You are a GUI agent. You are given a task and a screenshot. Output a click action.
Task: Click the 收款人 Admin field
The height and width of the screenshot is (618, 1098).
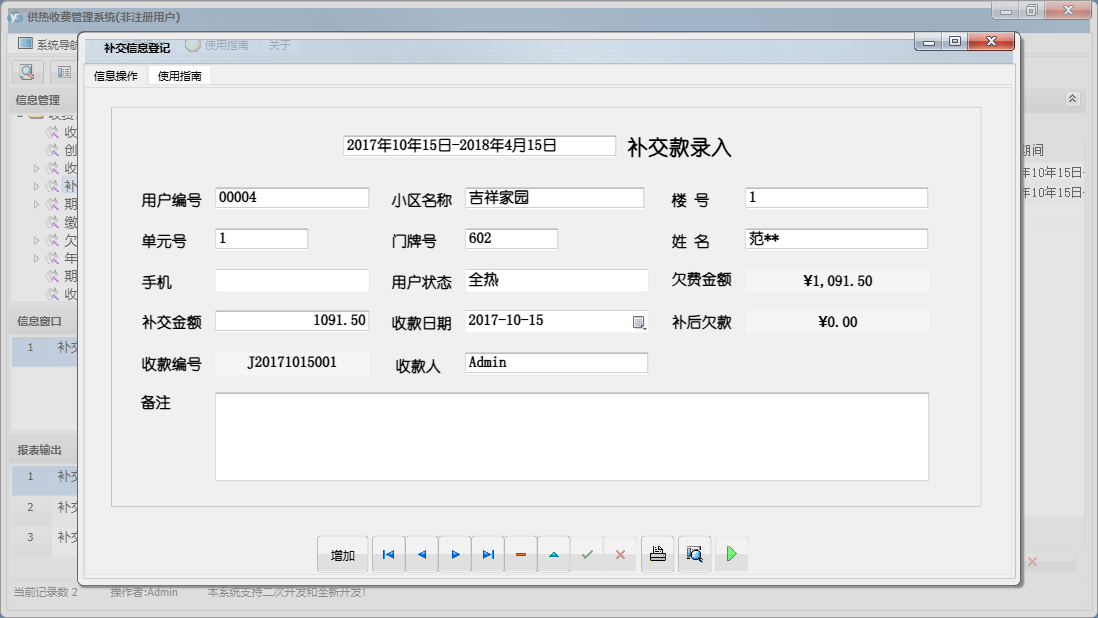pyautogui.click(x=556, y=363)
